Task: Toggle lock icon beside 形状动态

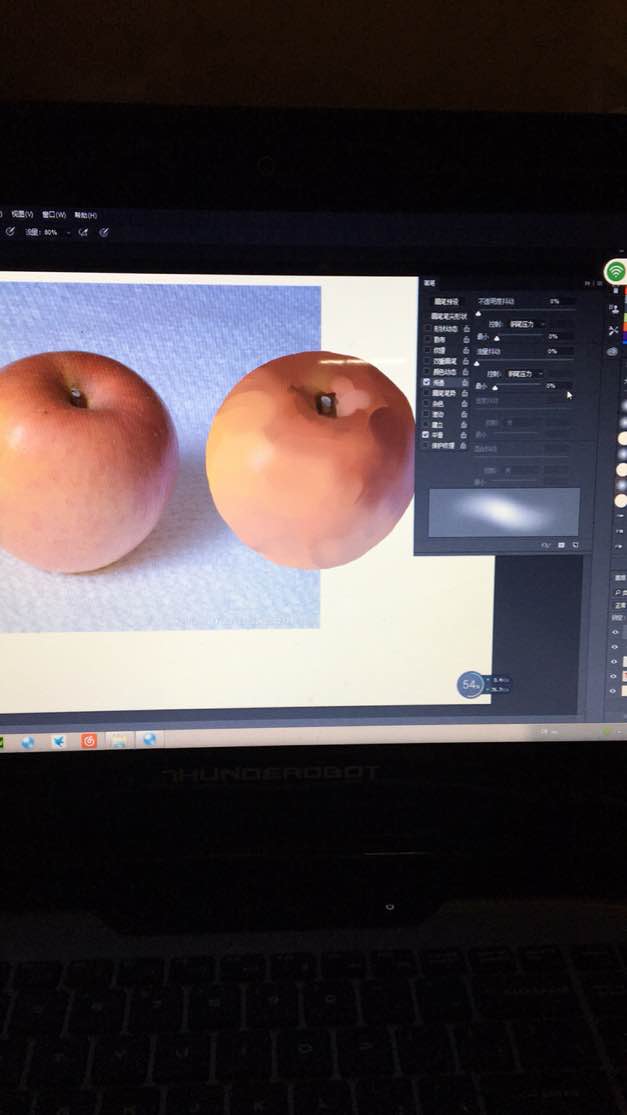Action: point(466,329)
